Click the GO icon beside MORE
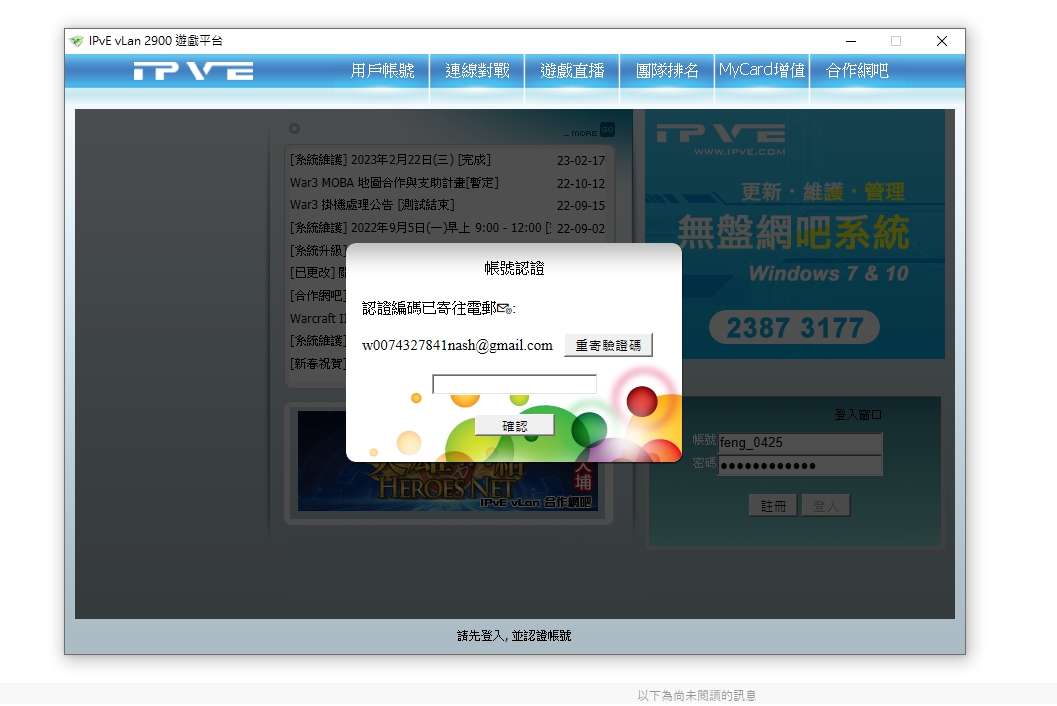 click(x=607, y=129)
